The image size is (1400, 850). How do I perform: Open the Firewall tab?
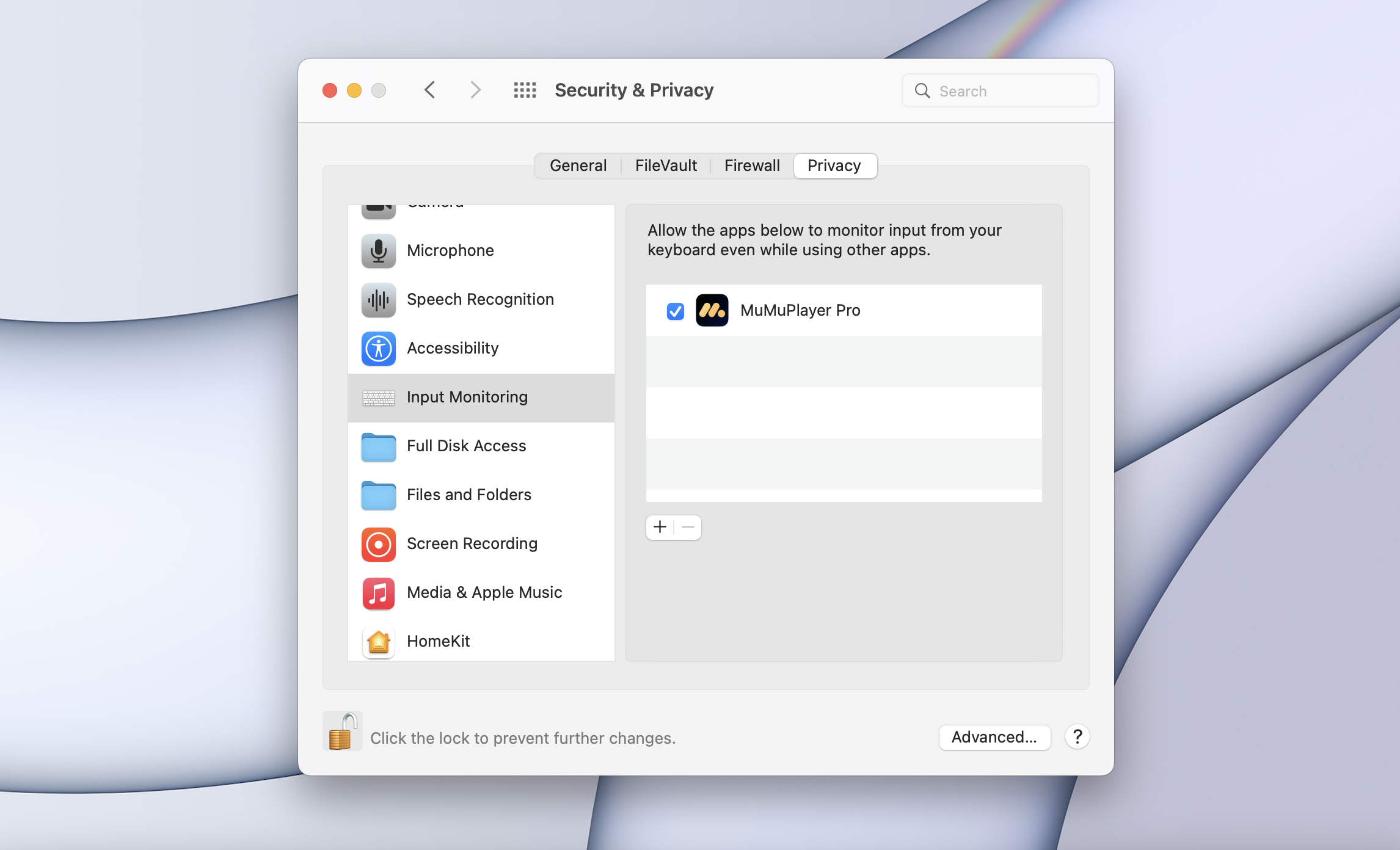[752, 165]
